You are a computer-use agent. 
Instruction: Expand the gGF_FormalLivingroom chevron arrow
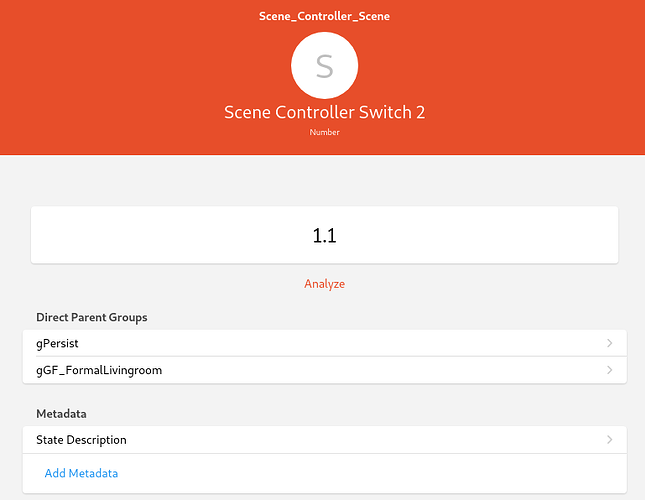click(609, 370)
